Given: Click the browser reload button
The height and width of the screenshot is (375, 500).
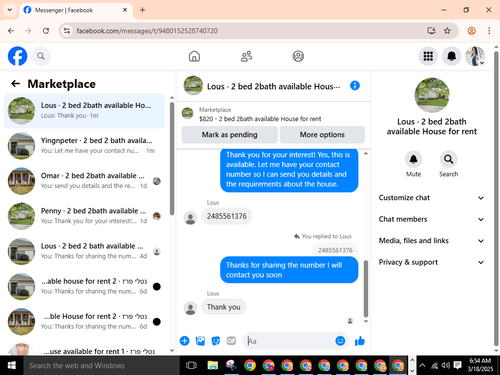Looking at the screenshot, I should 46,31.
